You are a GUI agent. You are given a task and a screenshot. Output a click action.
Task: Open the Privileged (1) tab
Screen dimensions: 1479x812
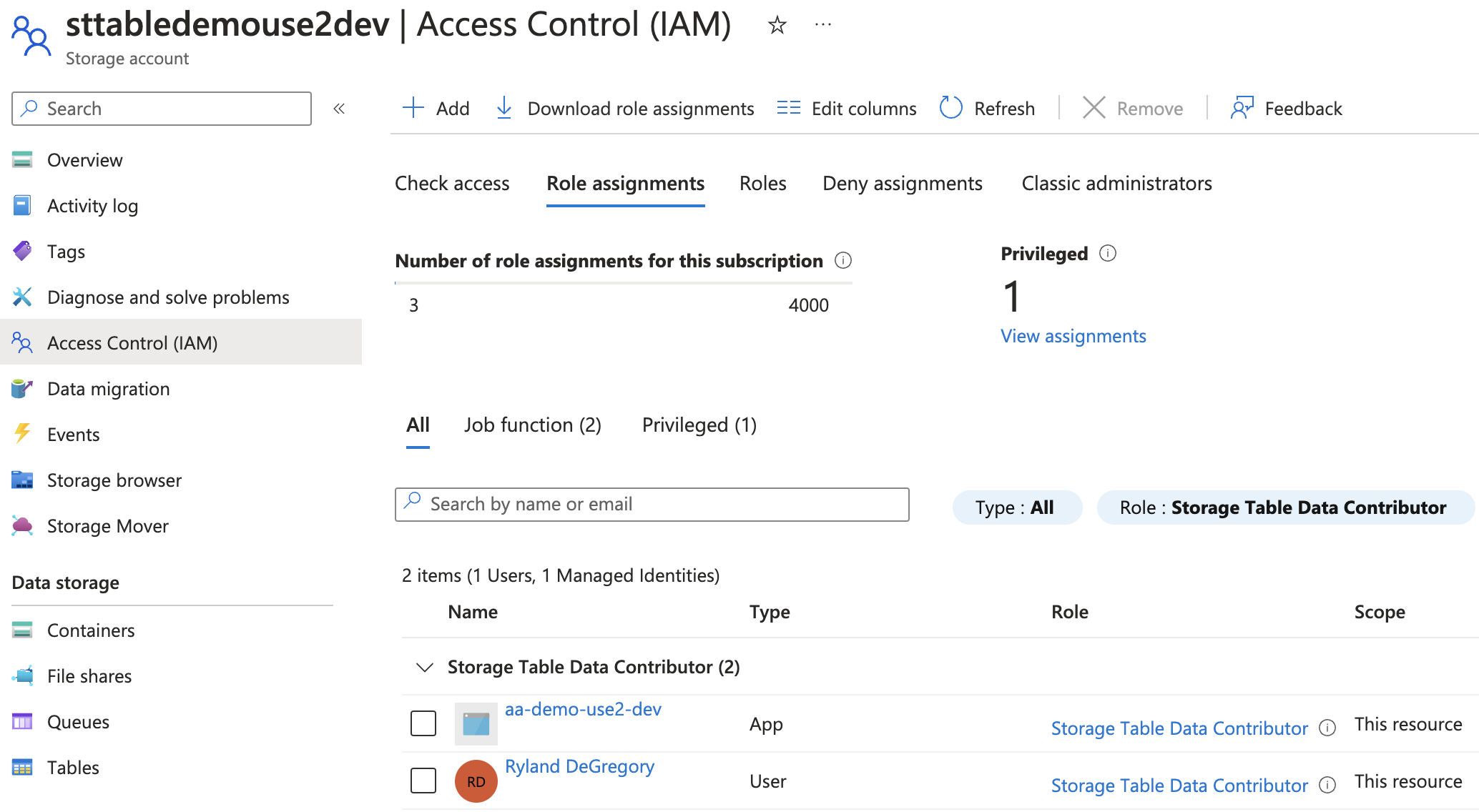(x=699, y=425)
